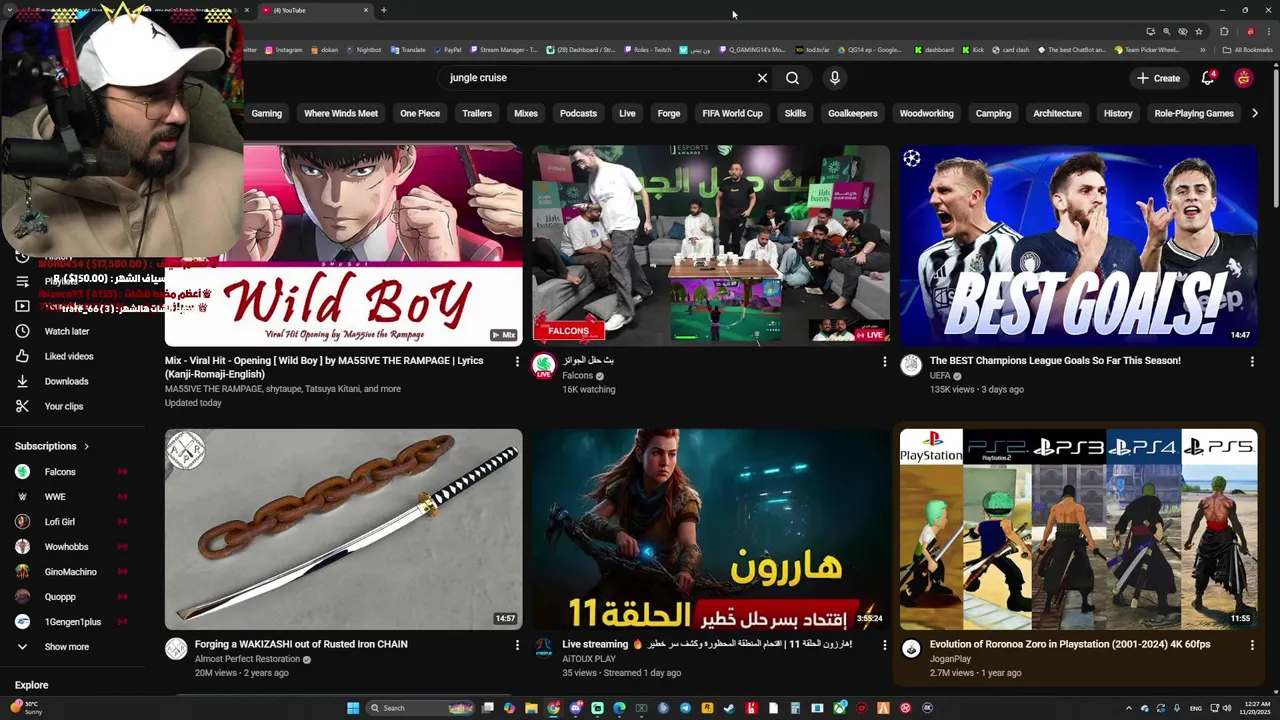1280x720 pixels.
Task: Show next category chips with the right arrow
Action: (1255, 113)
